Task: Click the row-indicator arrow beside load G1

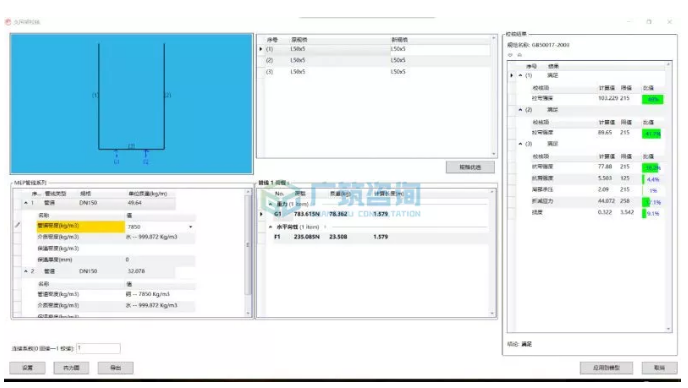Action: 262,214
